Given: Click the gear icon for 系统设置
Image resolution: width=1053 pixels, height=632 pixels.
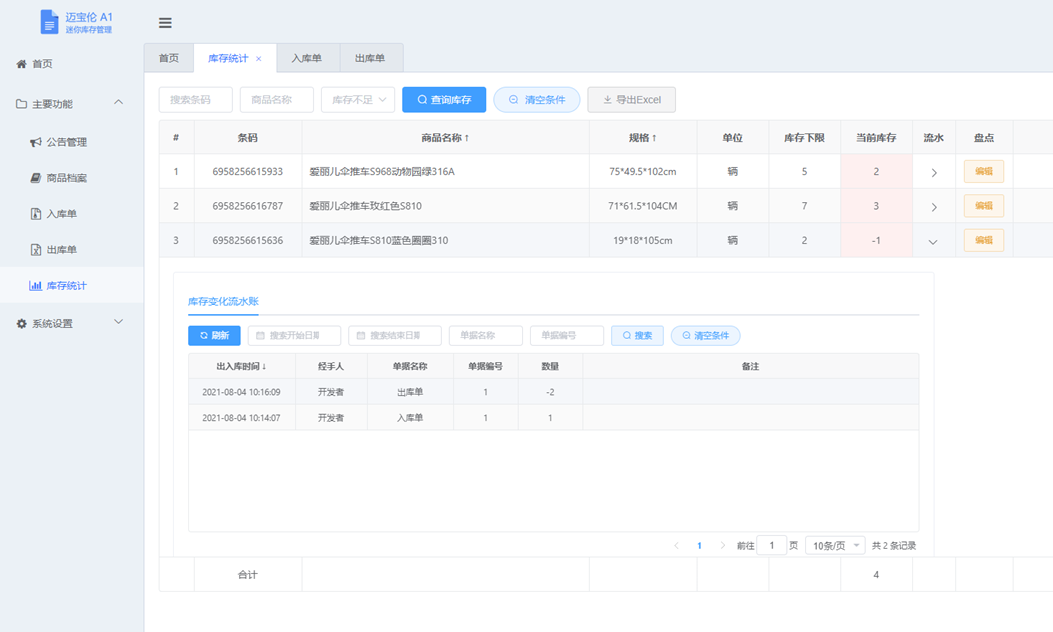Looking at the screenshot, I should (x=21, y=324).
